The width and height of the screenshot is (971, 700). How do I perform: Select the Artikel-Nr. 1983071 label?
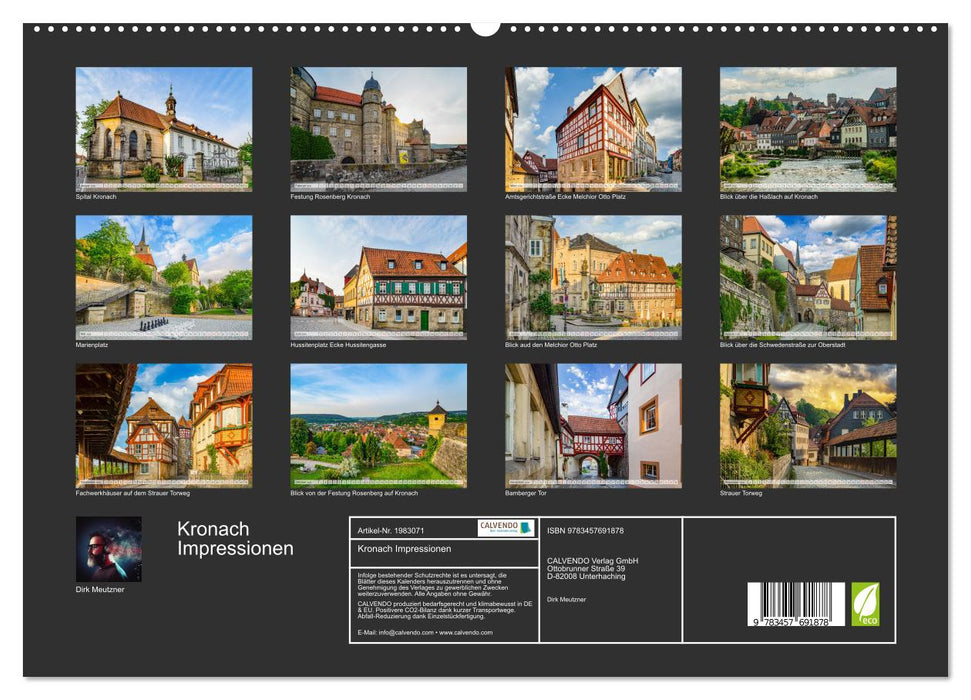click(x=390, y=529)
